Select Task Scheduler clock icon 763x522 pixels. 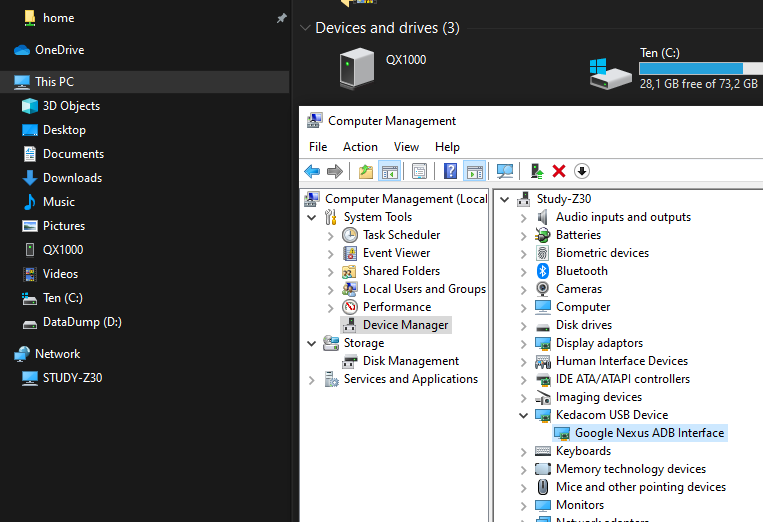coord(349,235)
